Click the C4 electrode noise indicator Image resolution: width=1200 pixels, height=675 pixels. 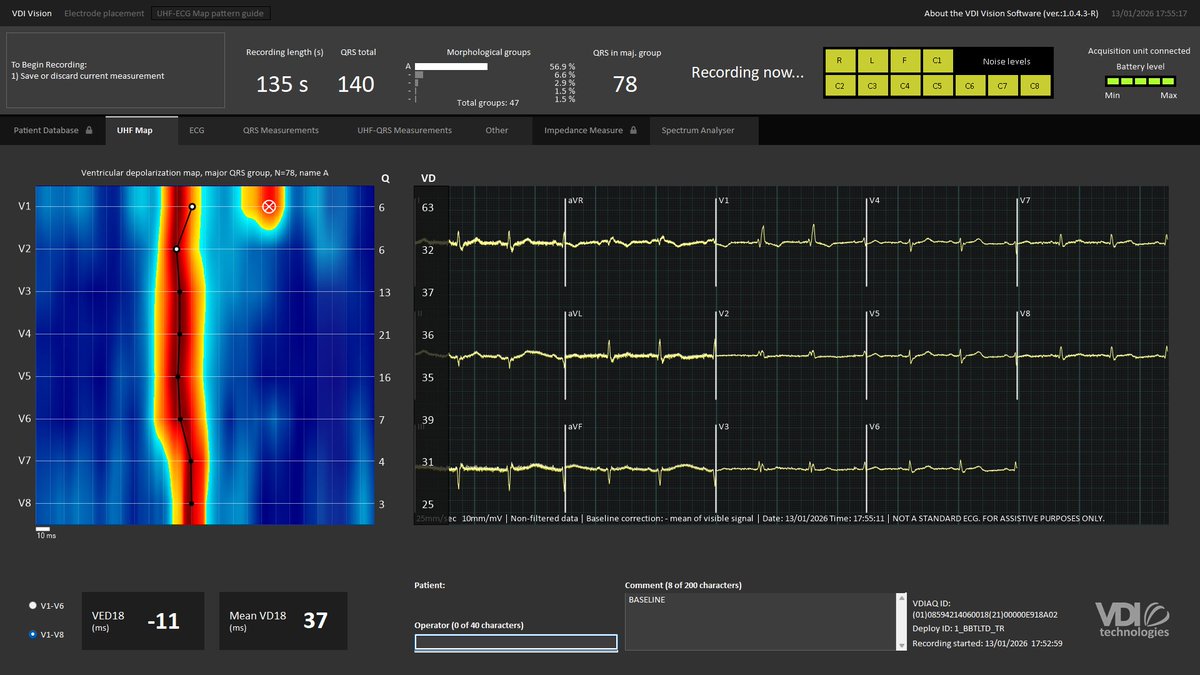[904, 86]
